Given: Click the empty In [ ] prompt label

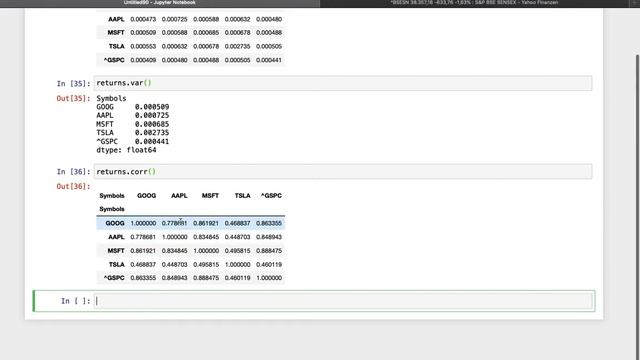Looking at the screenshot, I should point(76,301).
